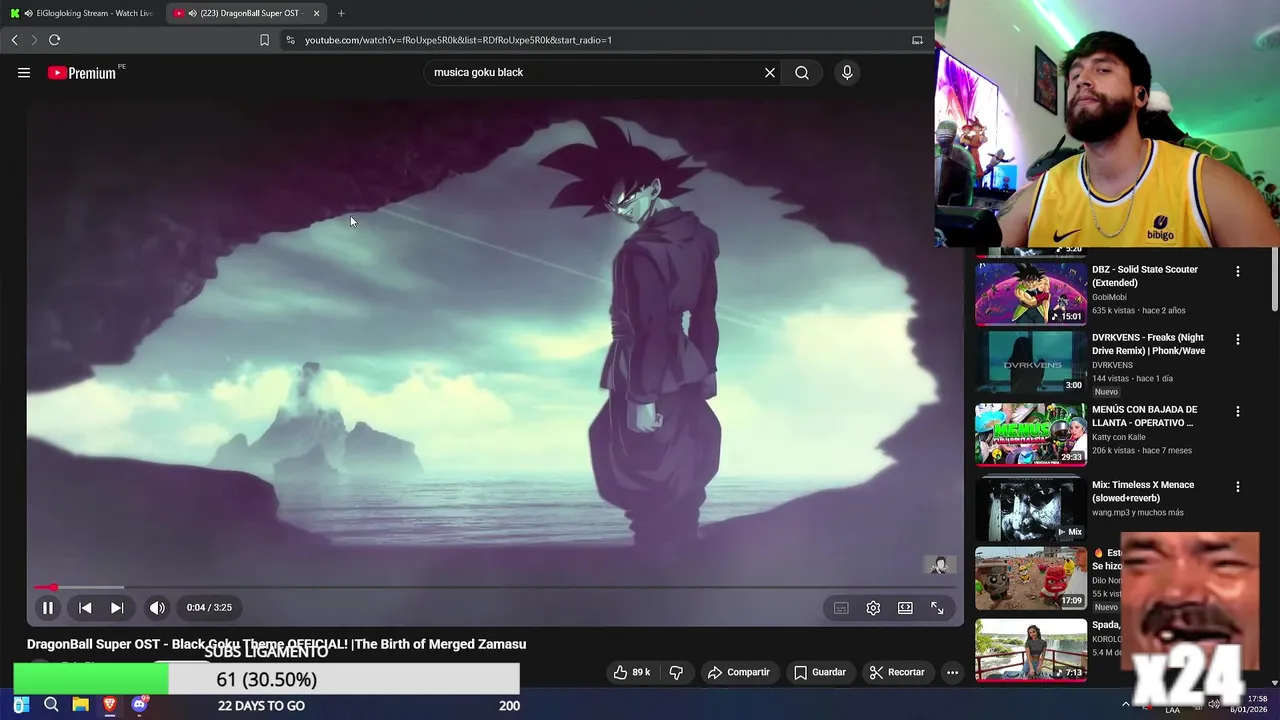Run the YouTube search magnifier
Viewport: 1280px width, 720px height.
pos(802,72)
